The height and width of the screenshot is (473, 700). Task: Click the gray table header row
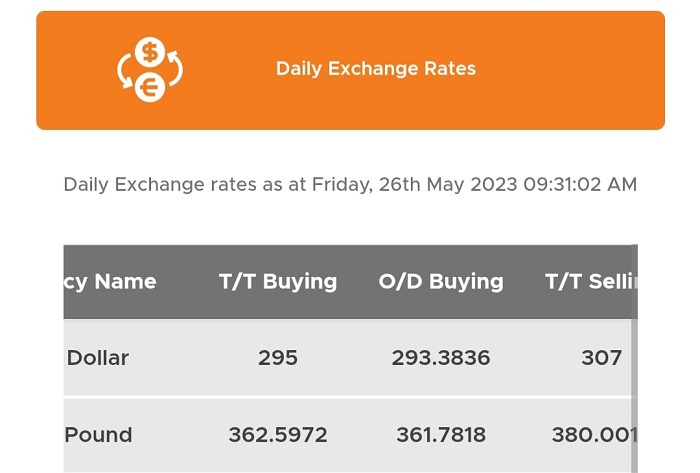350,282
